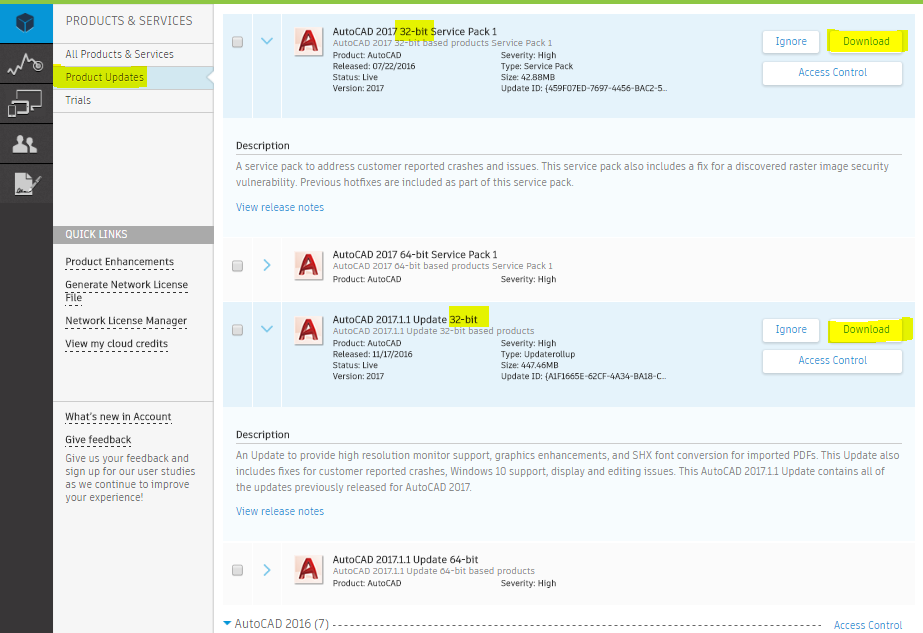Open Access Control link for AutoCAD 2016
923x633 pixels.
pyautogui.click(x=868, y=625)
